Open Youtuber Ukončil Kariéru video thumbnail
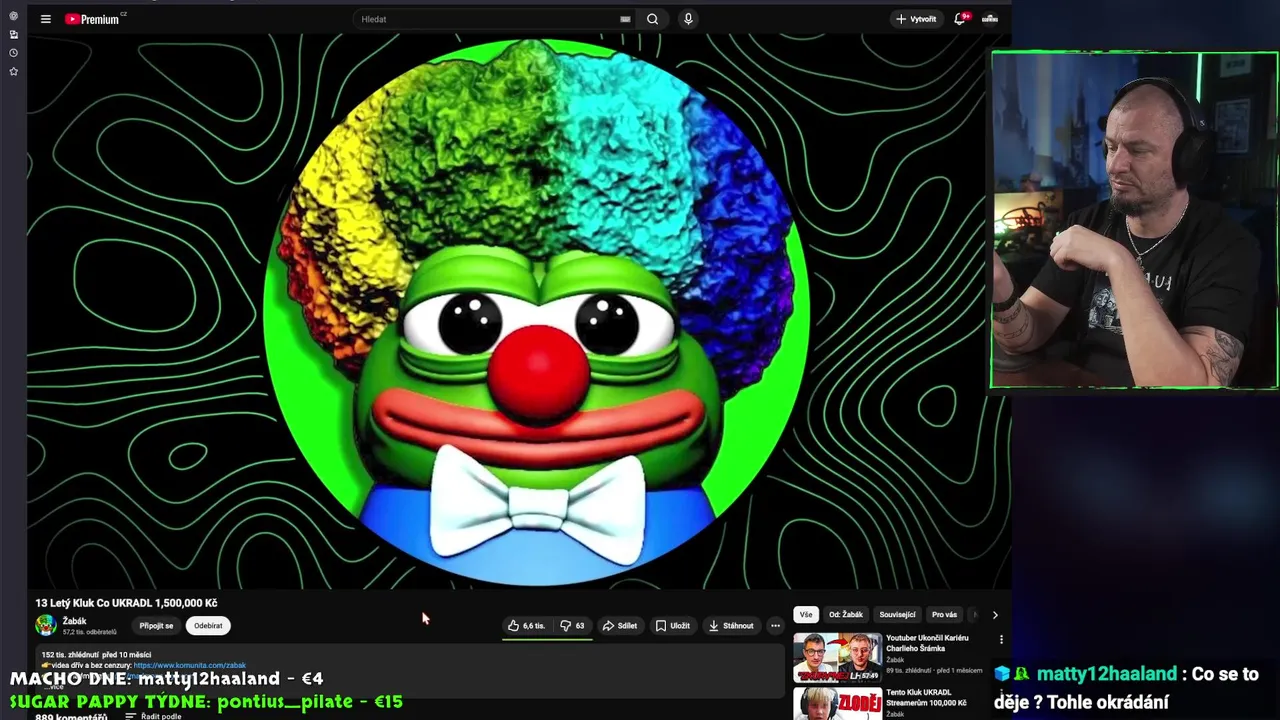1280x720 pixels. (838, 658)
